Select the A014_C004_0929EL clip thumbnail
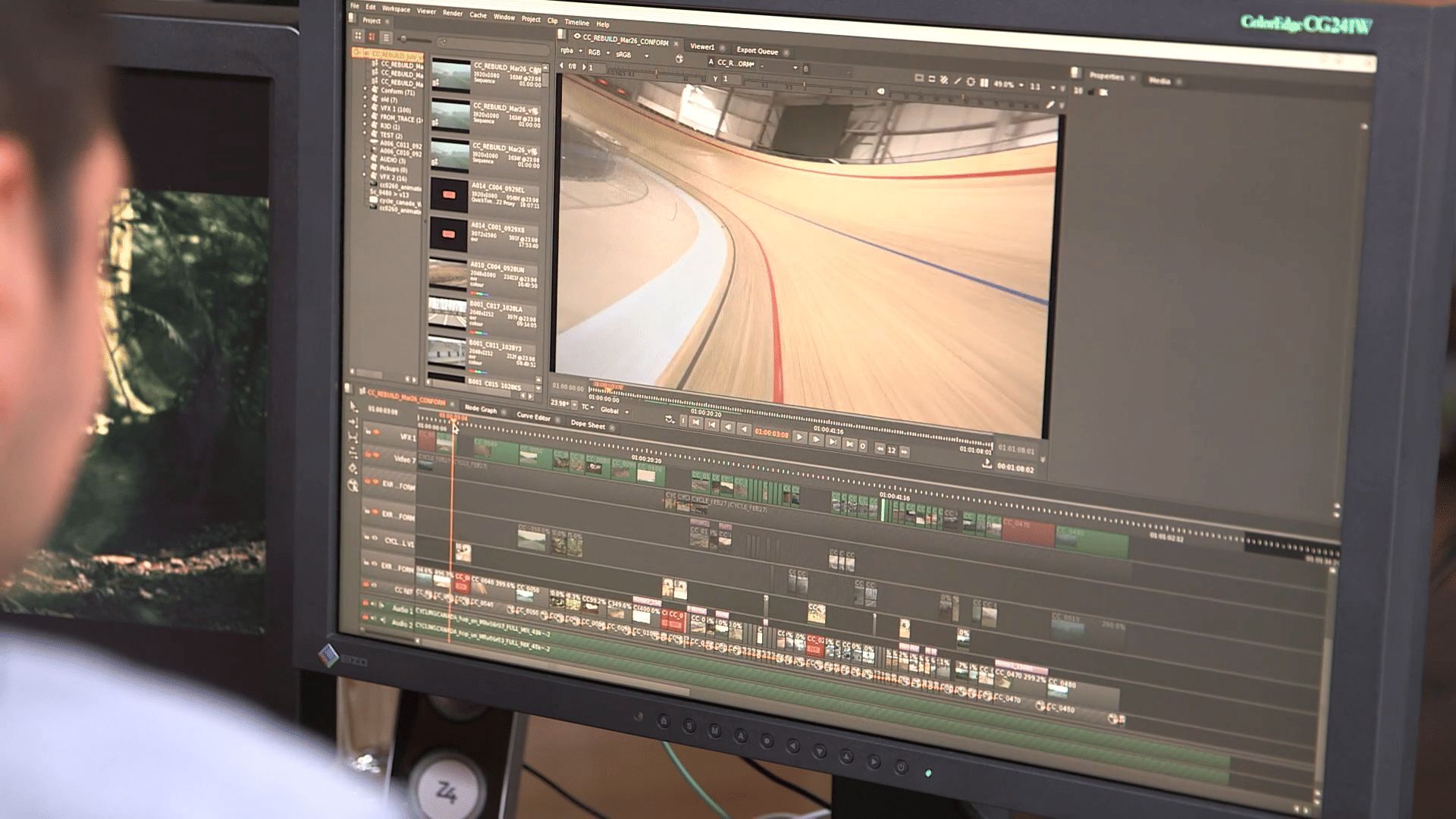This screenshot has width=1456, height=819. pos(449,195)
